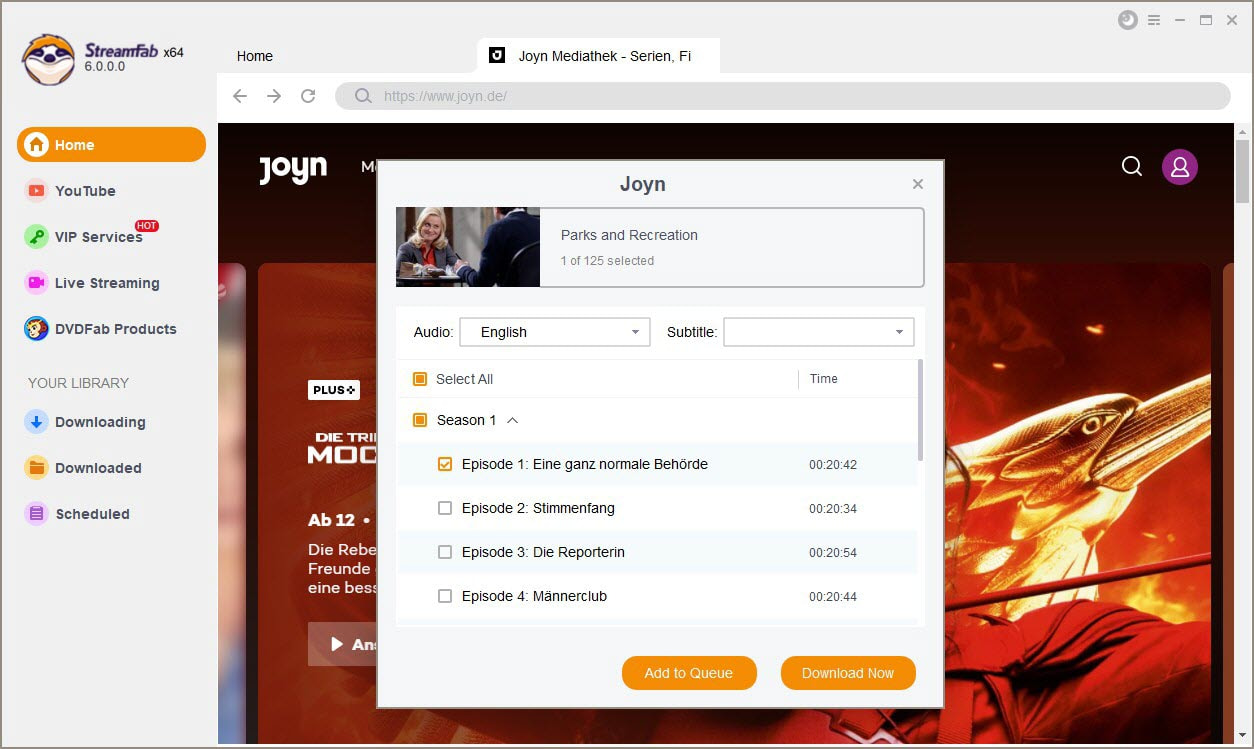Click the episode list scrollbar
Viewport: 1254px width, 749px height.
[x=920, y=410]
